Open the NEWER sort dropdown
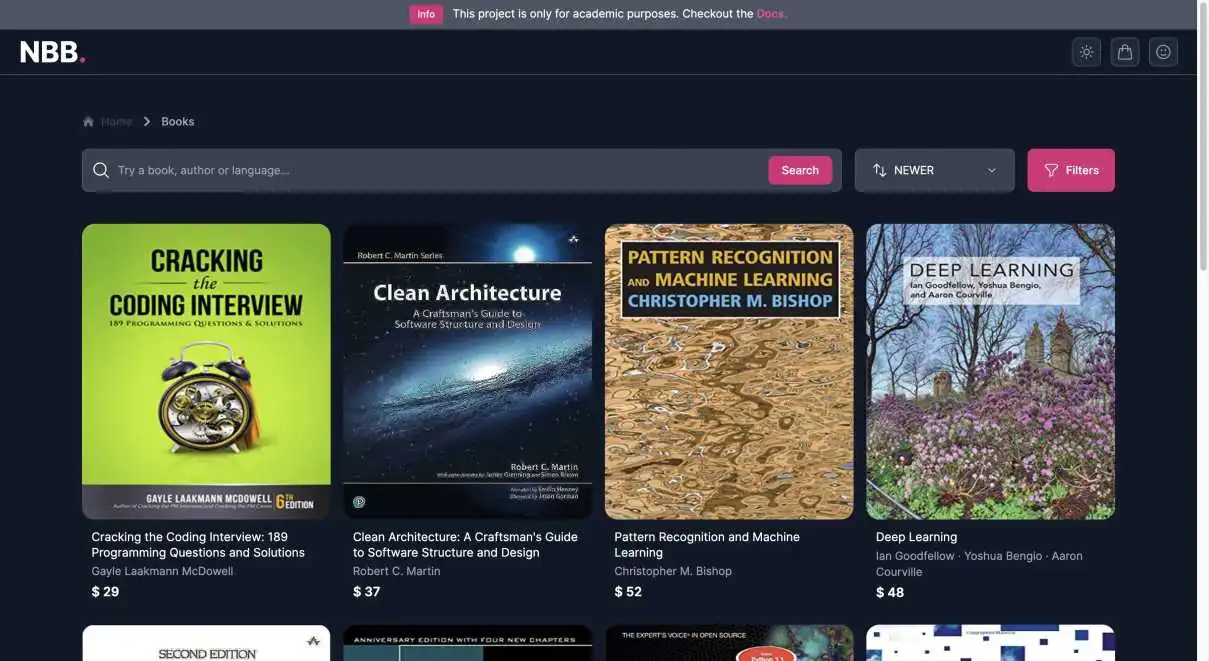 coord(934,170)
